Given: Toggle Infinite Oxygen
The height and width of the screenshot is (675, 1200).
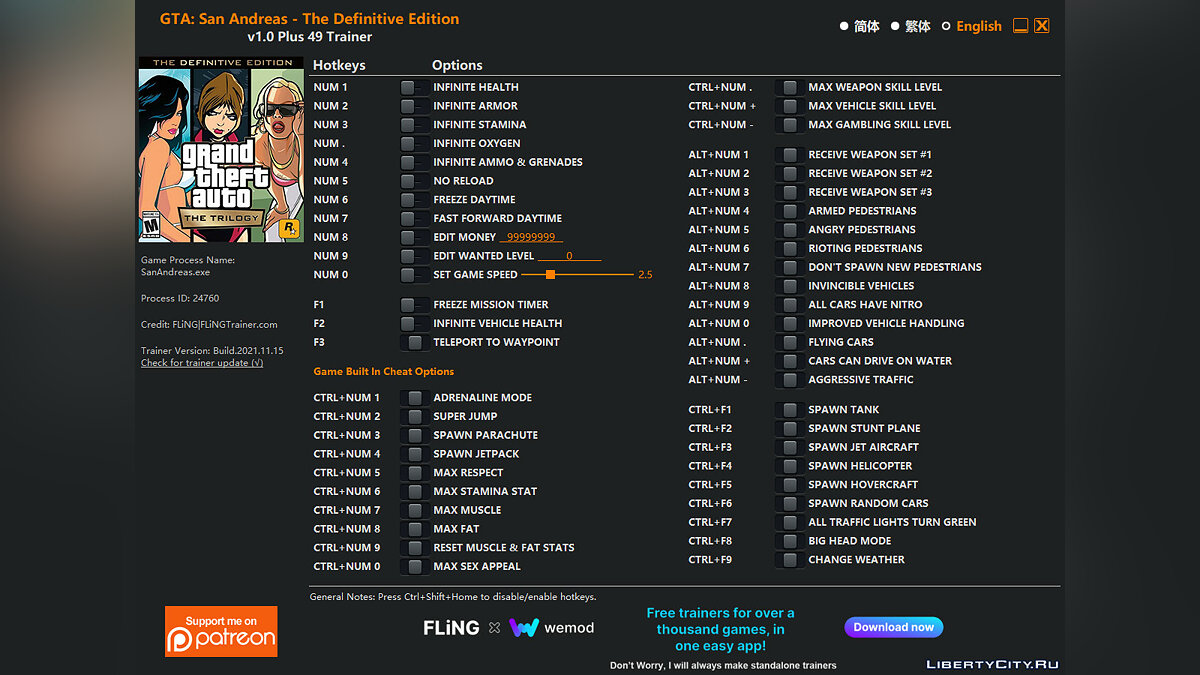Looking at the screenshot, I should [414, 143].
